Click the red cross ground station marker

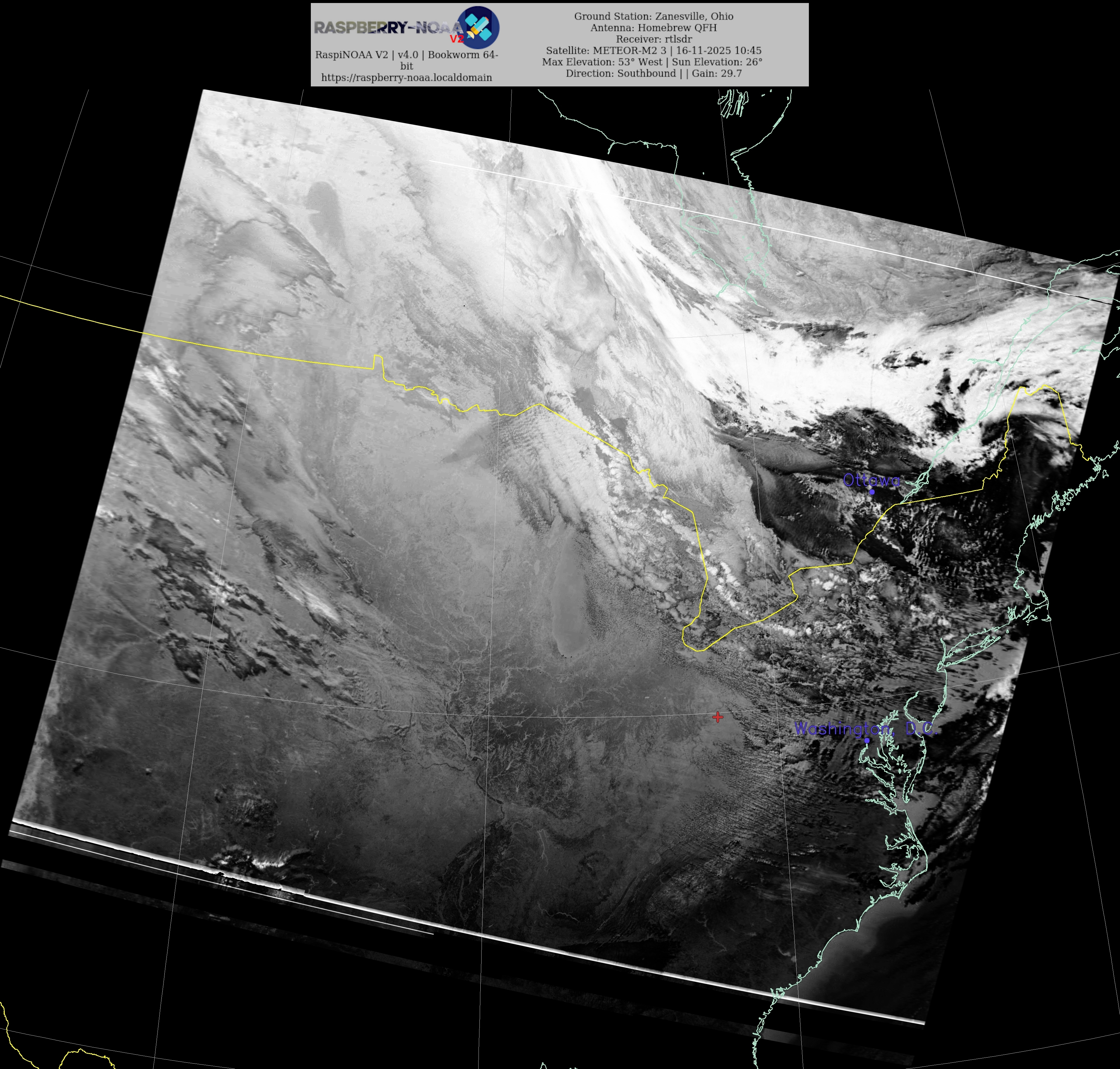(718, 717)
